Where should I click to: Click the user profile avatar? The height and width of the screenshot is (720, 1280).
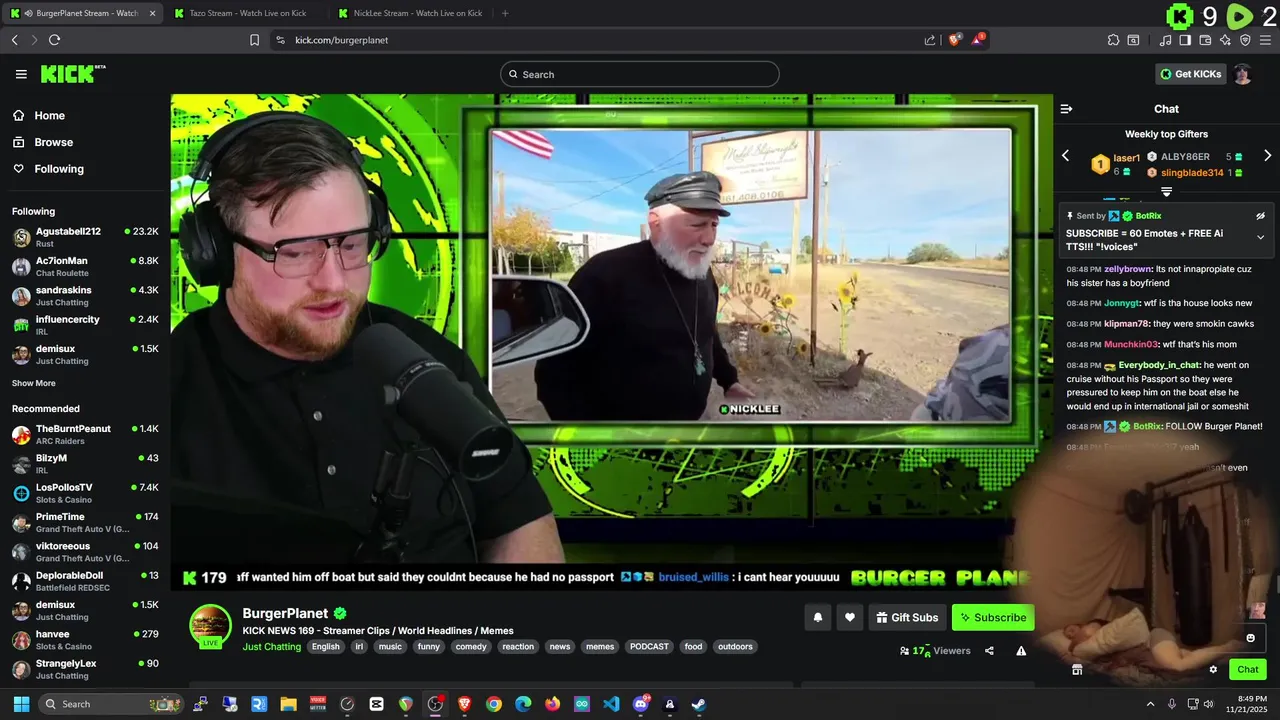(x=1243, y=74)
